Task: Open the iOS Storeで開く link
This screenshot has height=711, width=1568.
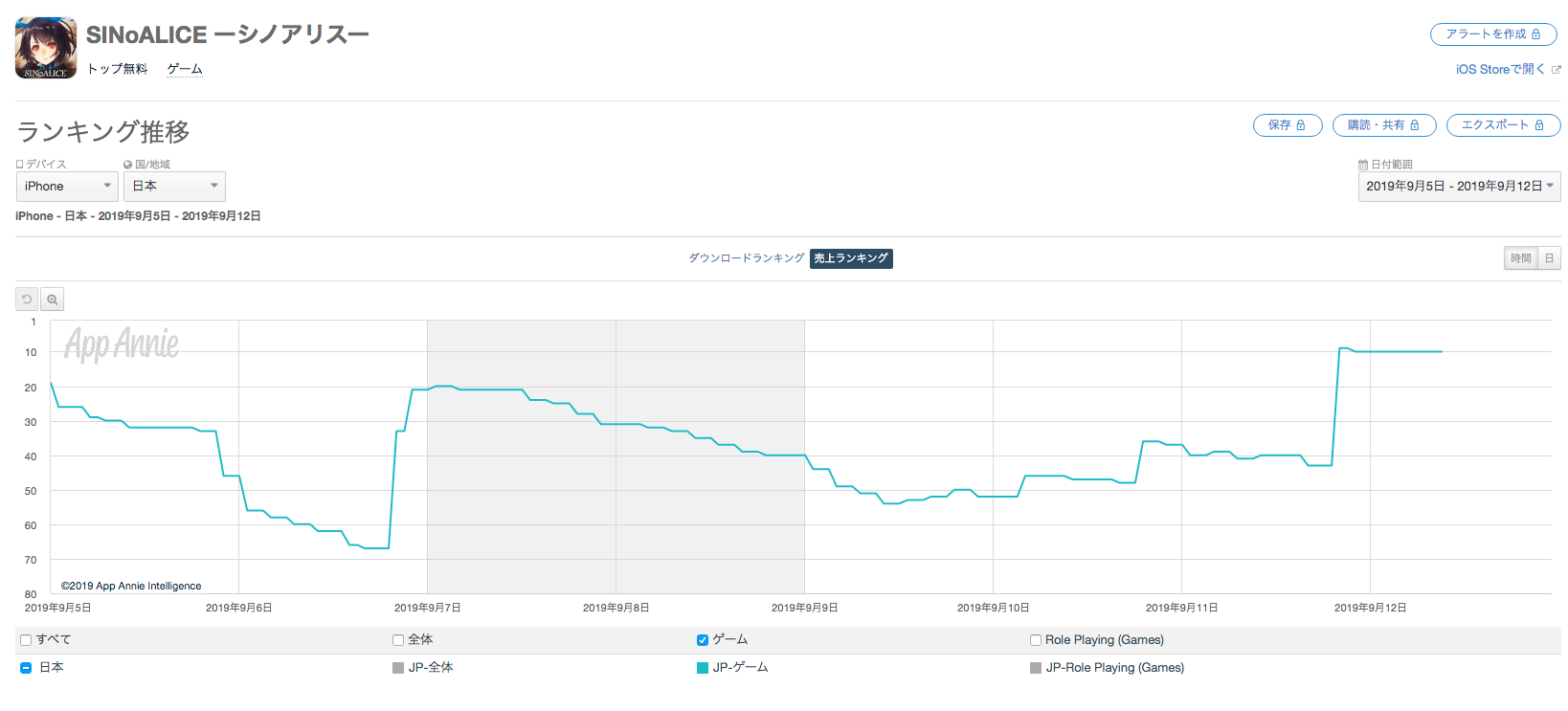Action: point(1500,69)
